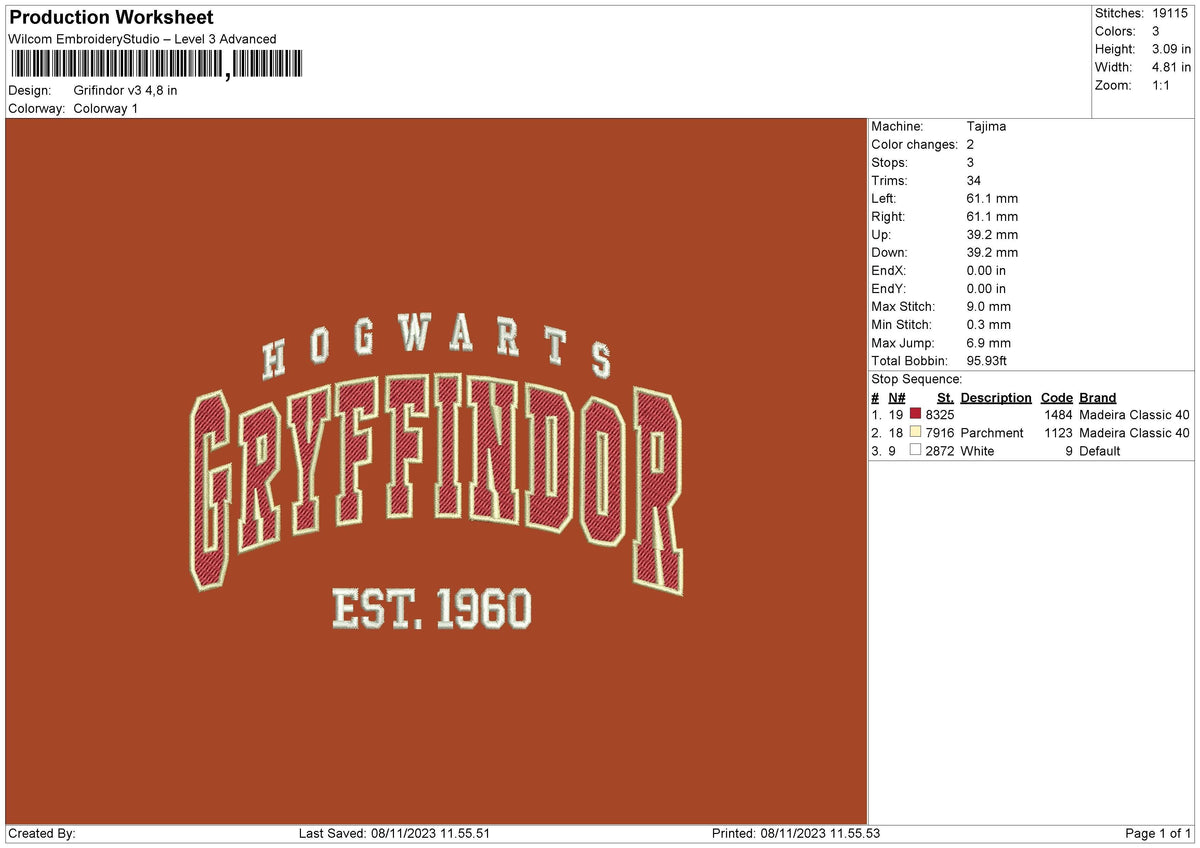Click the Last Saved timestamp 11.55.51
The height and width of the screenshot is (848, 1200).
462,833
